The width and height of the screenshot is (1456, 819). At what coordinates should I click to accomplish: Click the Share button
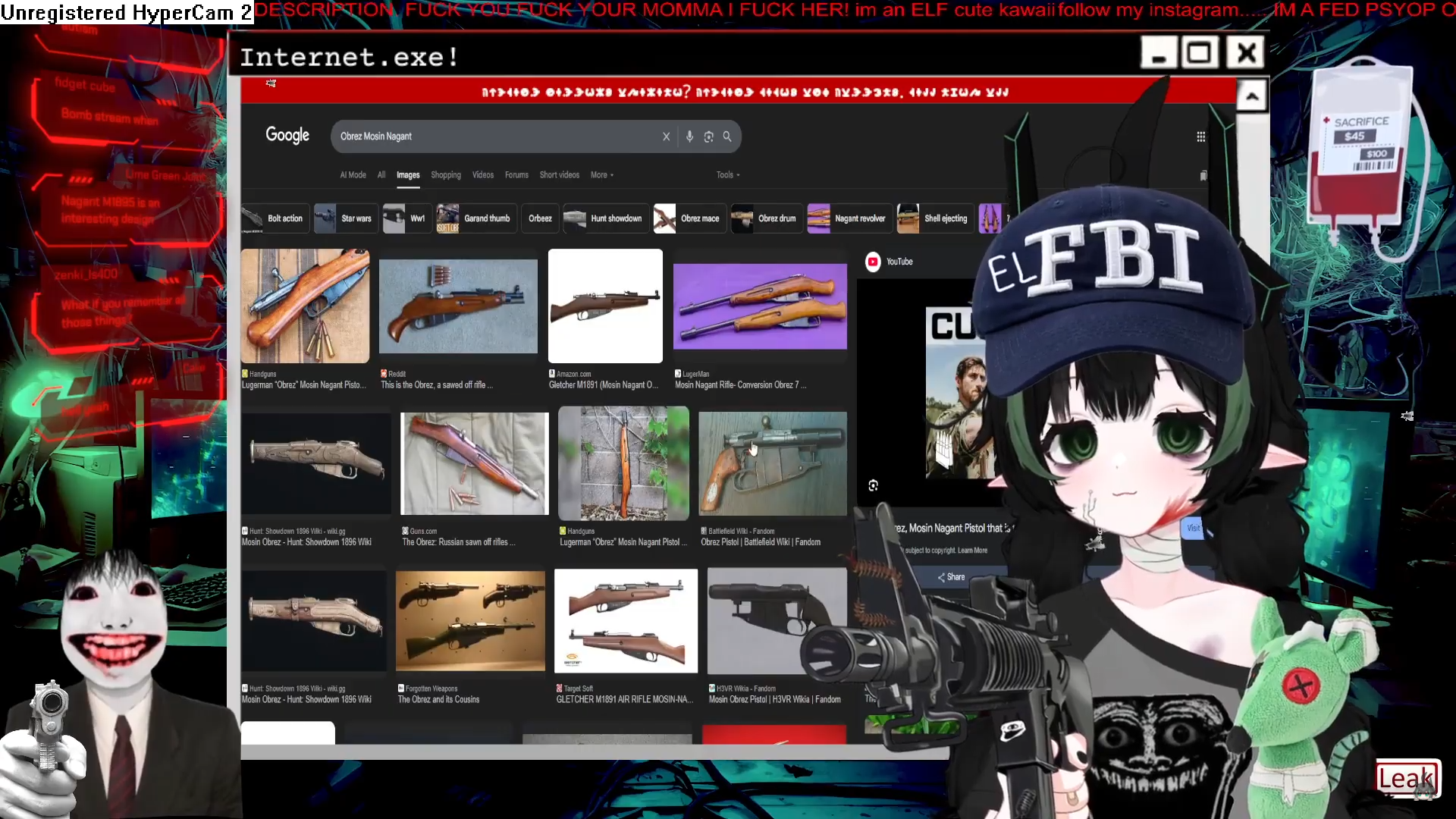coord(951,577)
